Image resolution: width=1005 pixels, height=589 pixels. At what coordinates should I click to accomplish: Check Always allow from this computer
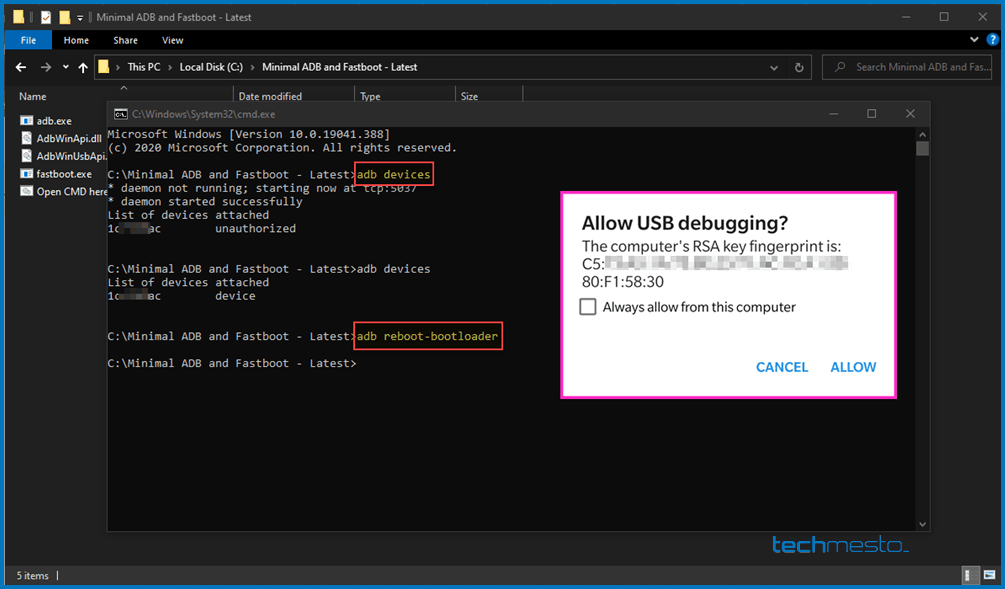click(x=588, y=307)
